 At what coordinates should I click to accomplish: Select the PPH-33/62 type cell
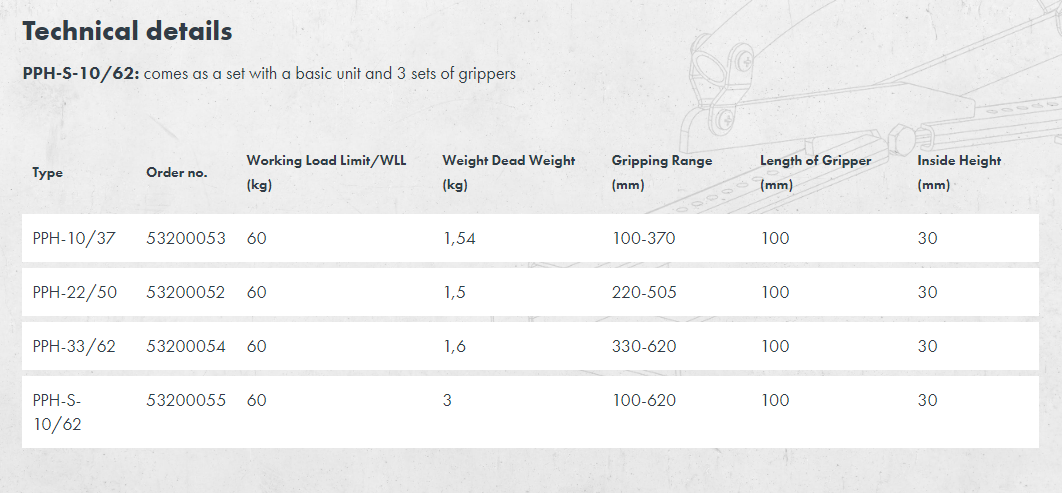coord(74,346)
